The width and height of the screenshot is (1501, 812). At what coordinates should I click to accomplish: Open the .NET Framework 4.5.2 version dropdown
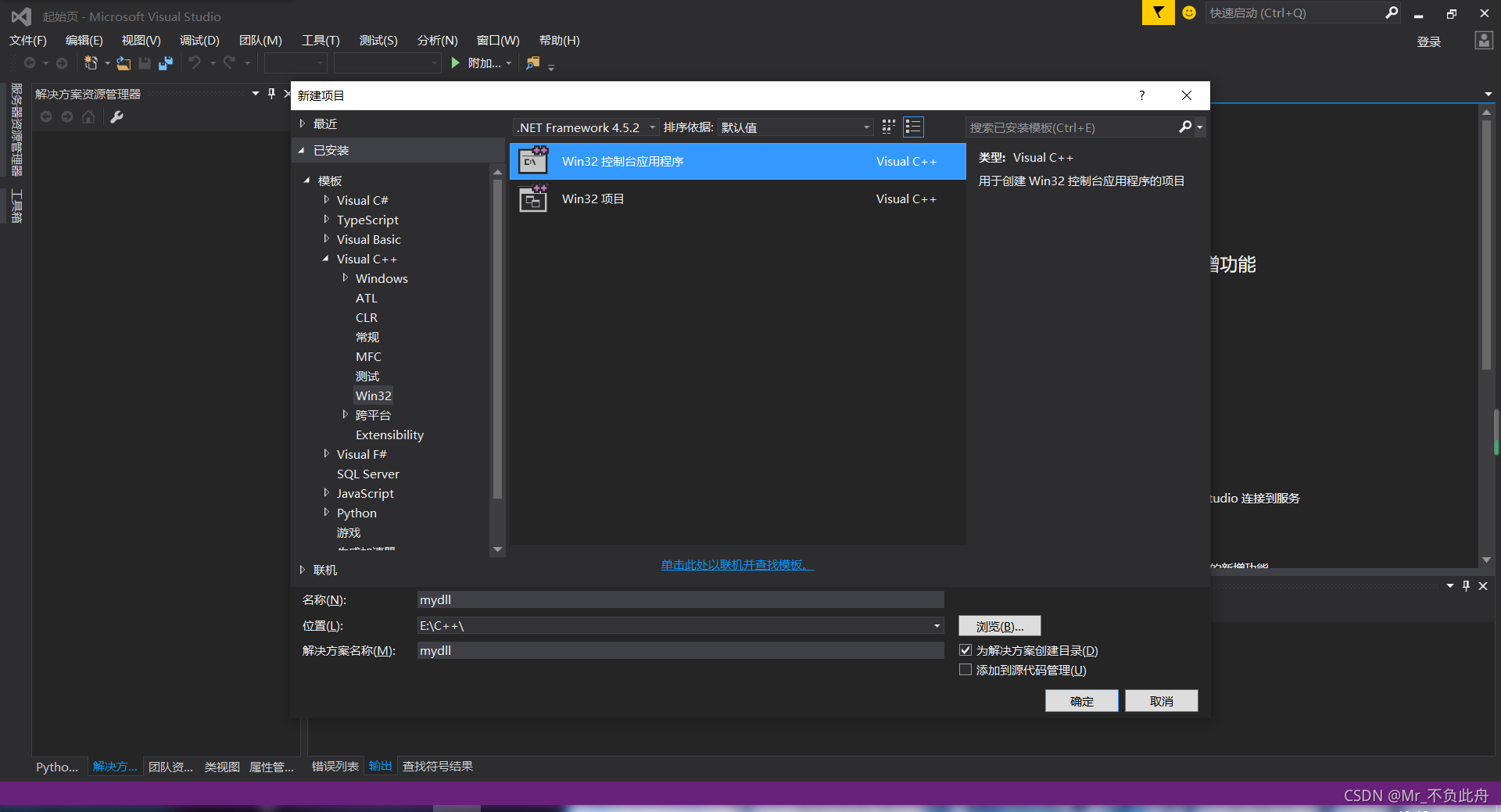click(x=586, y=127)
